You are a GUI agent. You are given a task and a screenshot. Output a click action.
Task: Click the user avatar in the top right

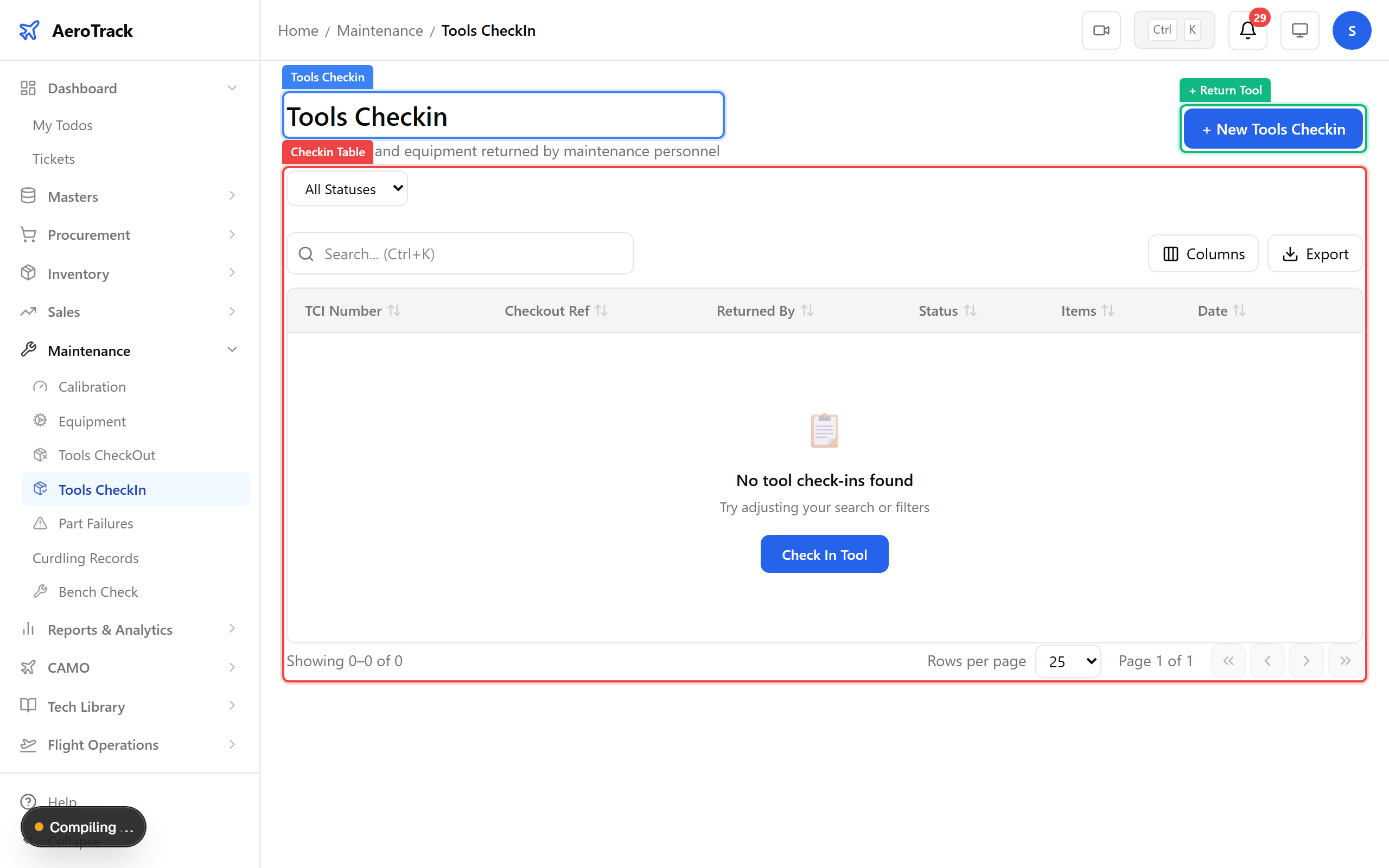(1352, 30)
